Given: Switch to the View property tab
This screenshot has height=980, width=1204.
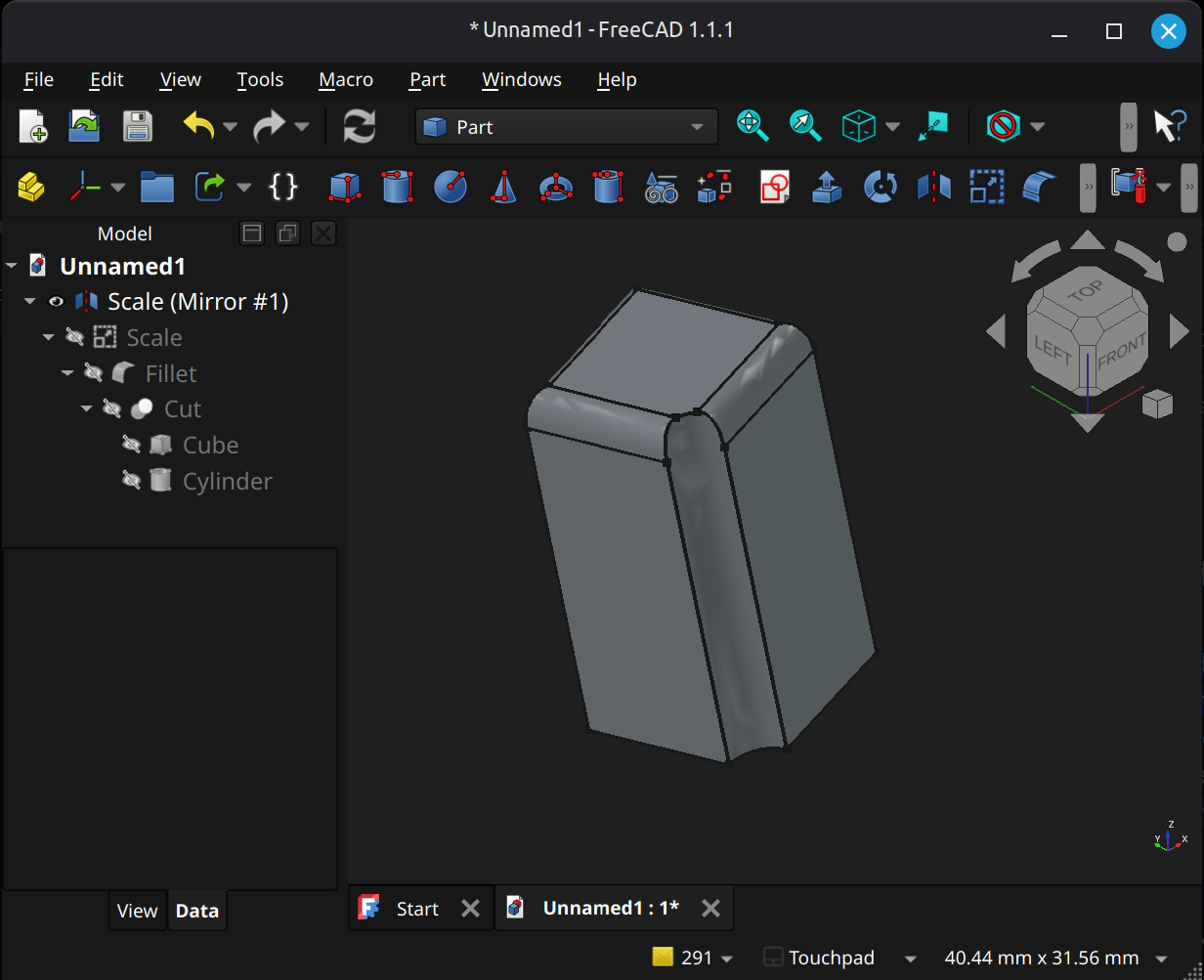Looking at the screenshot, I should [137, 911].
